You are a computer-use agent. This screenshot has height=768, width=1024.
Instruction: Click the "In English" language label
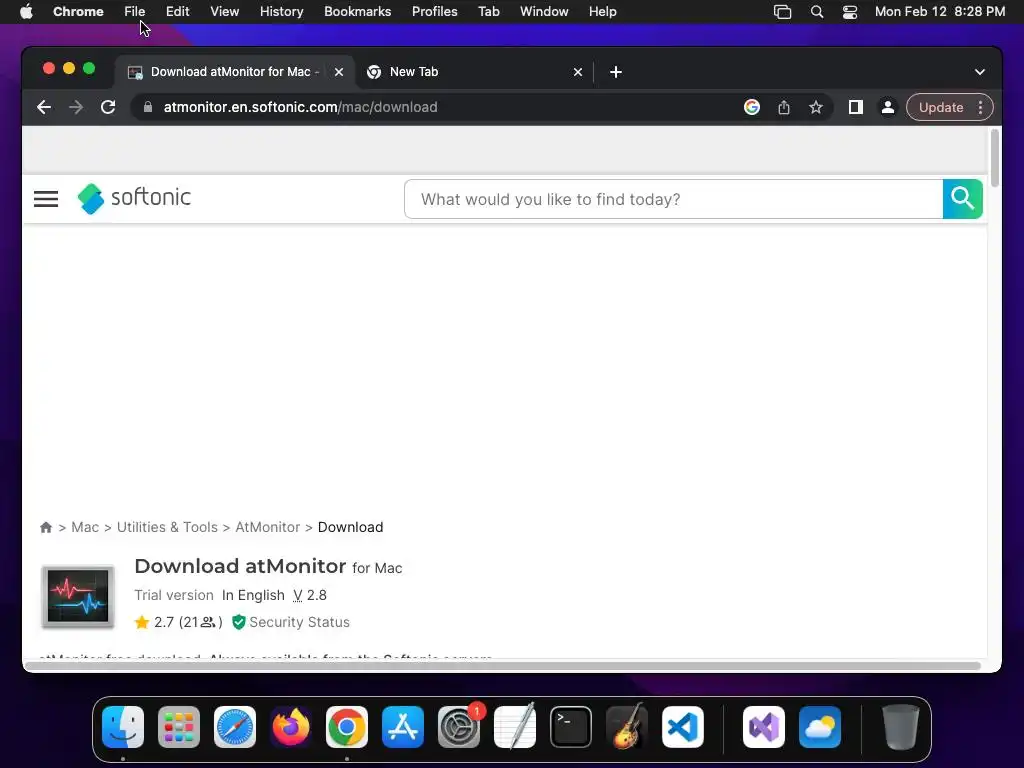[x=253, y=595]
